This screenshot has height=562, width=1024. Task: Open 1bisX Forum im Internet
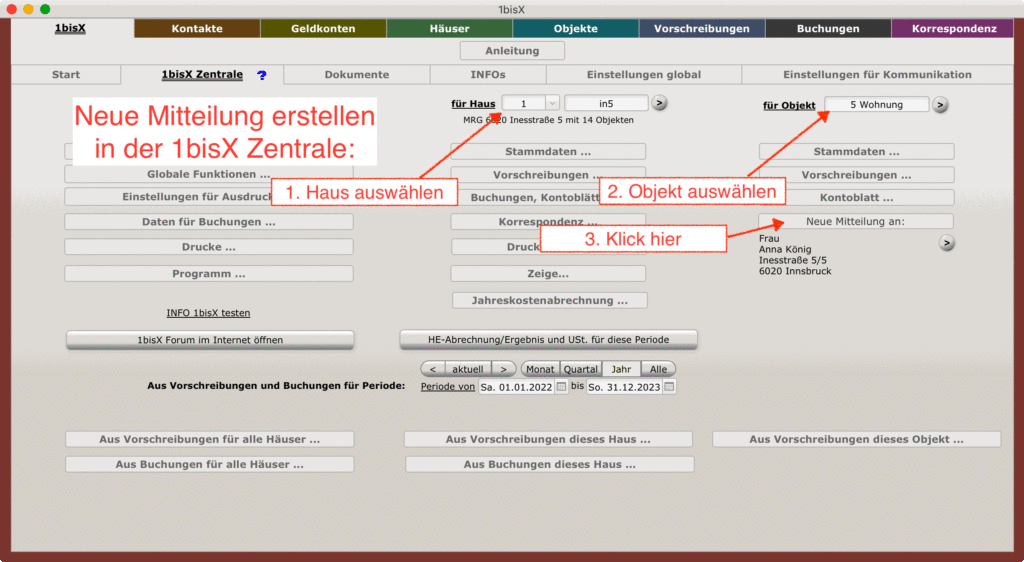(x=210, y=339)
